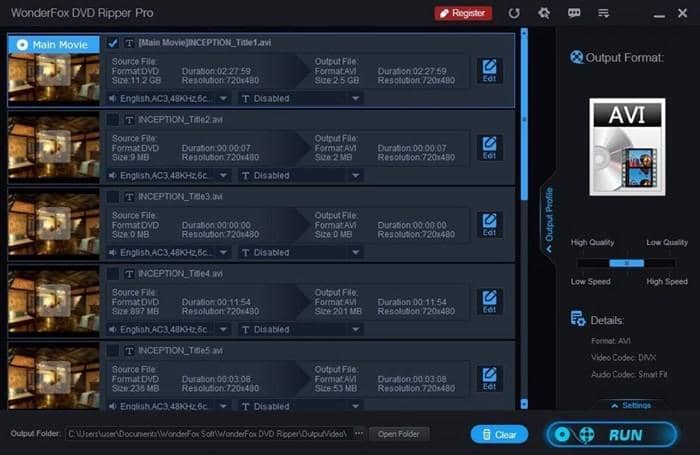Click scrollbar down arrow of title list
700x455 pixels.
pos(524,404)
